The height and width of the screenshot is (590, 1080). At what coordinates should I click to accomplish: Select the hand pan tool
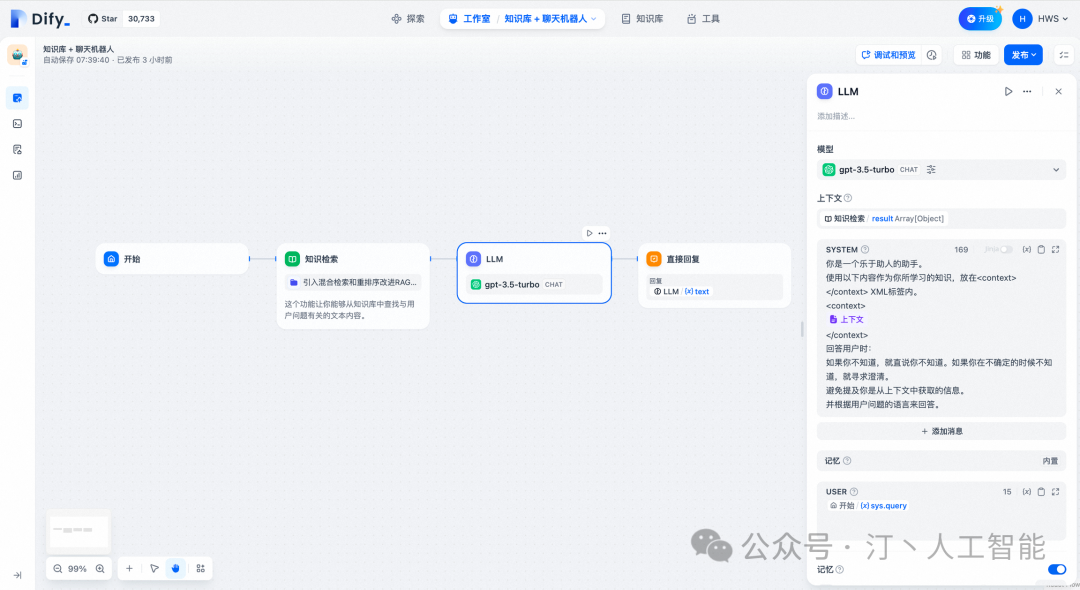pyautogui.click(x=176, y=569)
